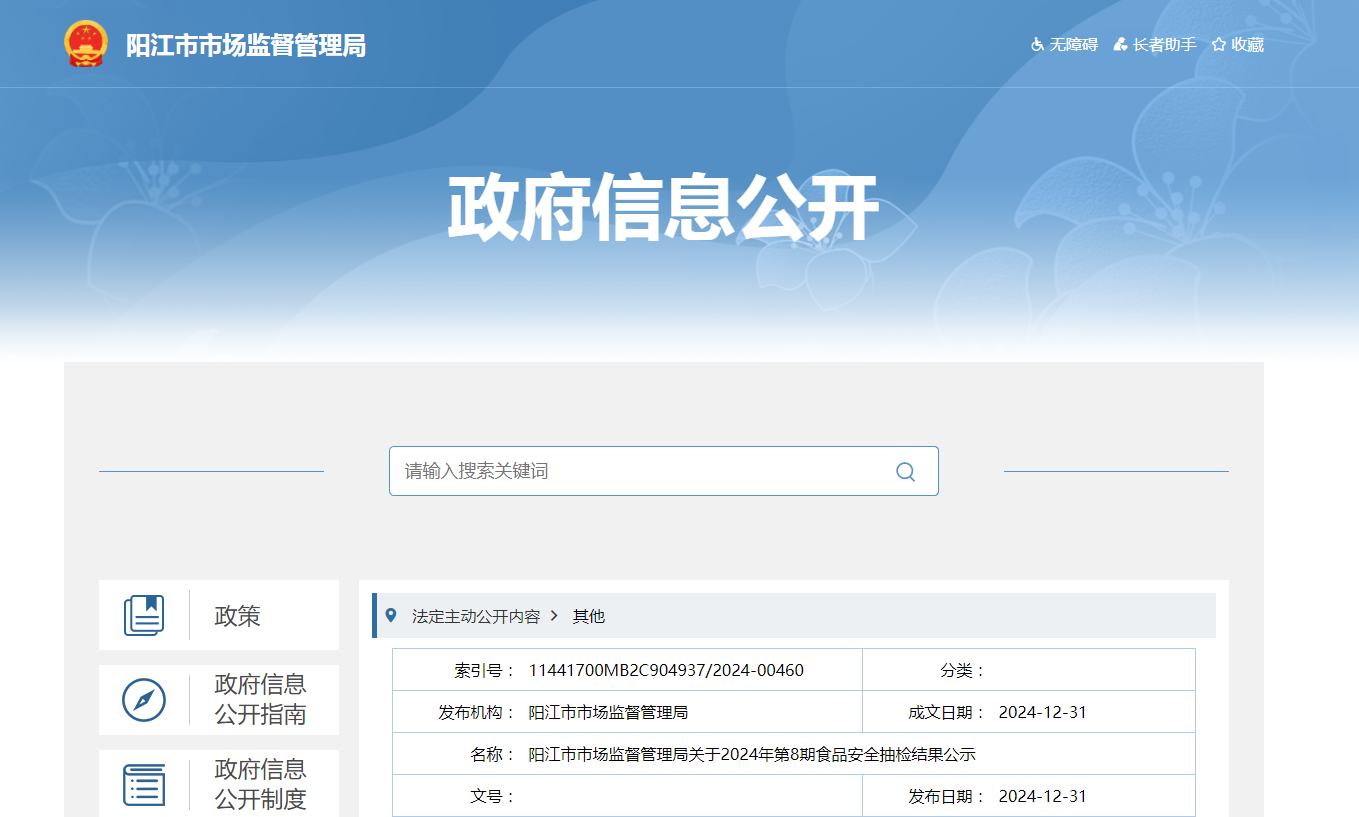Click the policy book icon
The image size is (1359, 817).
(144, 615)
